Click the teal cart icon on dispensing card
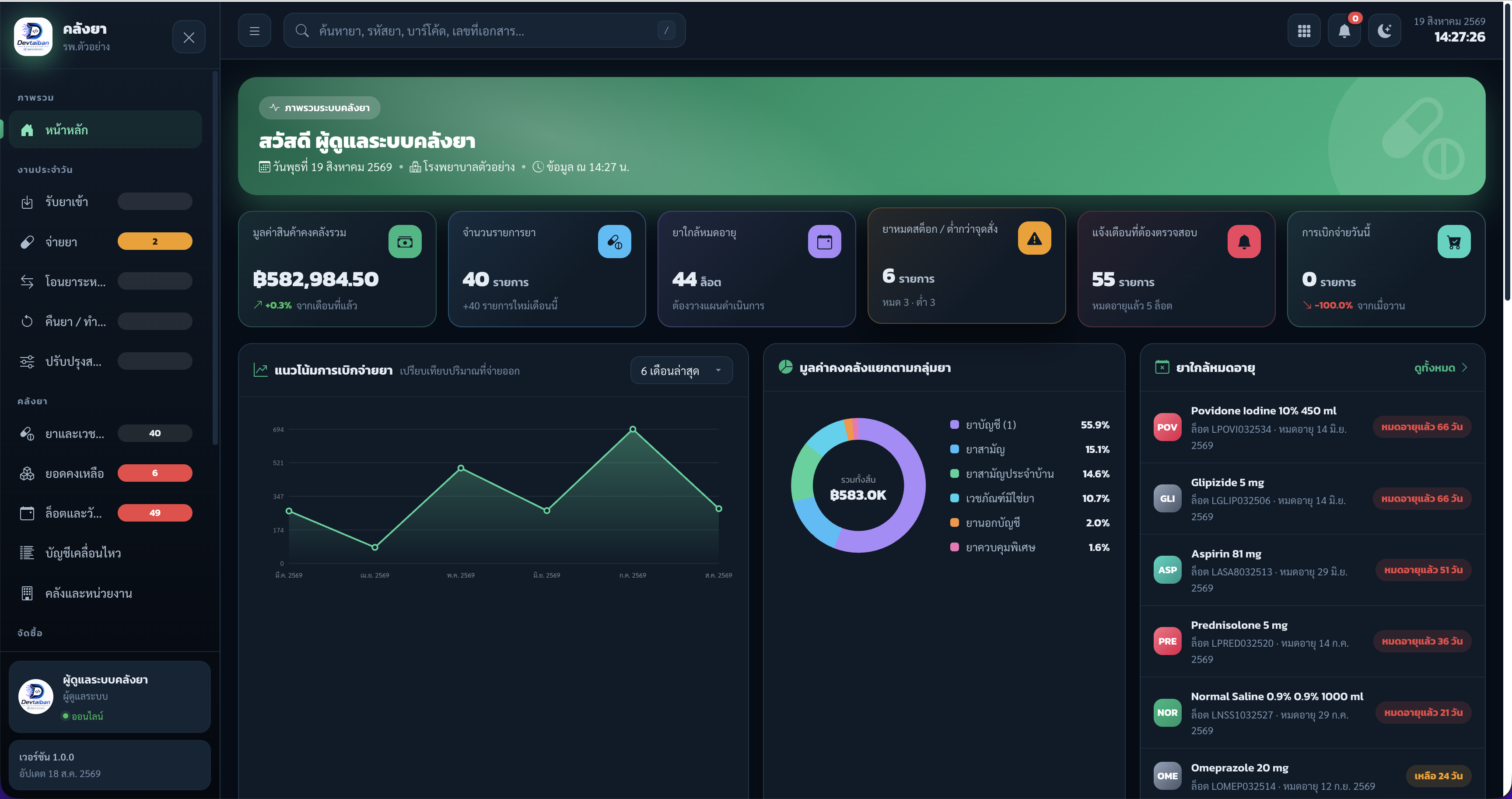The width and height of the screenshot is (1512, 799). click(x=1454, y=241)
